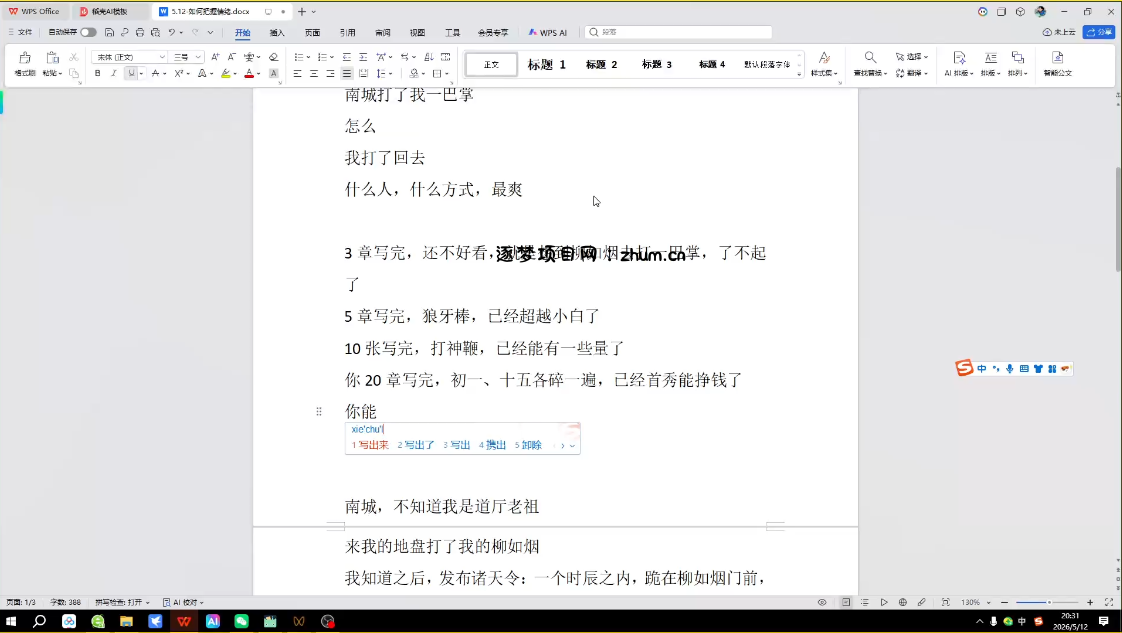
Task: Apply the Heading 1 (标题 1) style
Action: click(547, 64)
